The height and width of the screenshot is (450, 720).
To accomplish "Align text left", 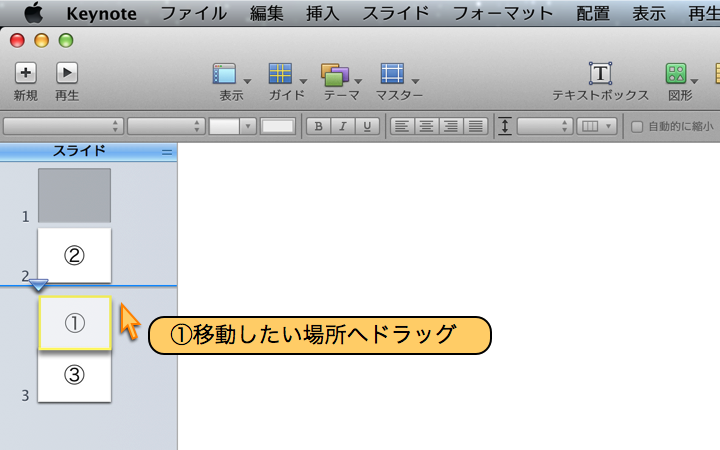I will click(x=402, y=126).
